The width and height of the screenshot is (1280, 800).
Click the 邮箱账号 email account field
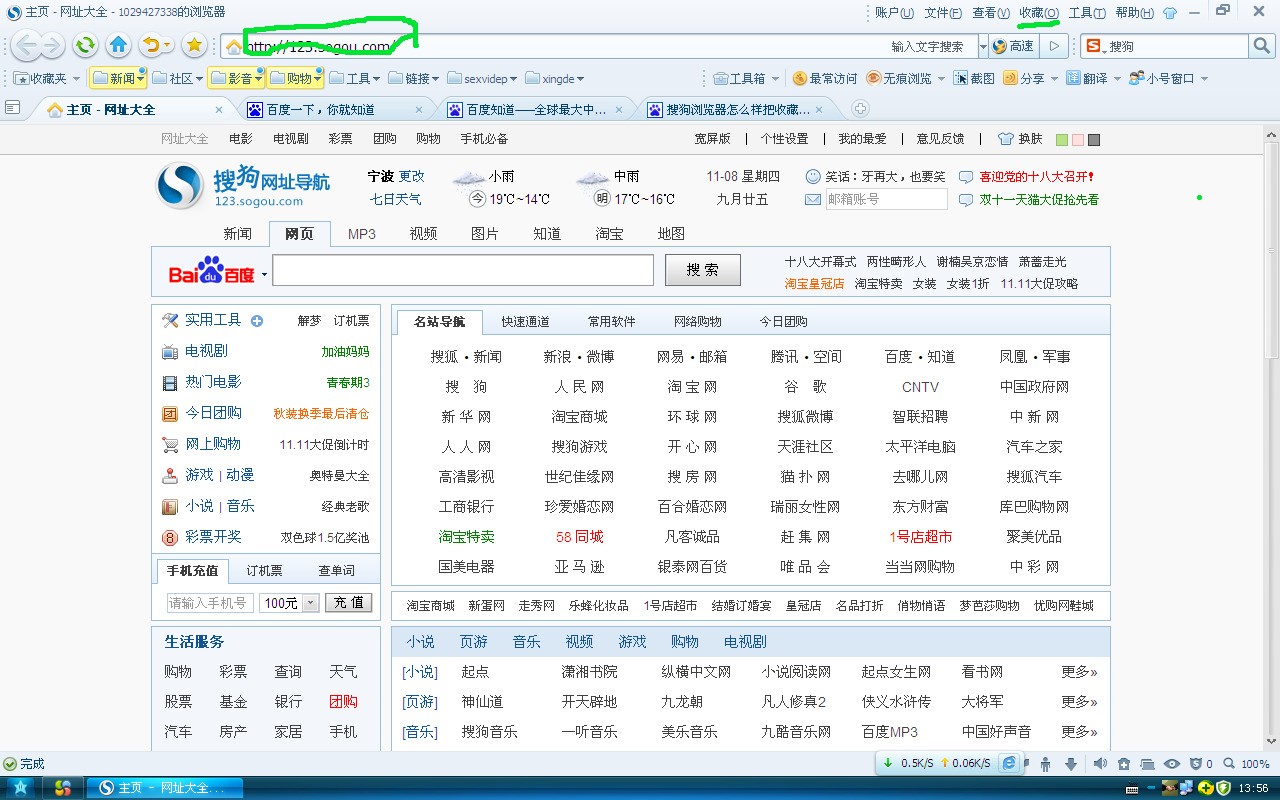886,199
